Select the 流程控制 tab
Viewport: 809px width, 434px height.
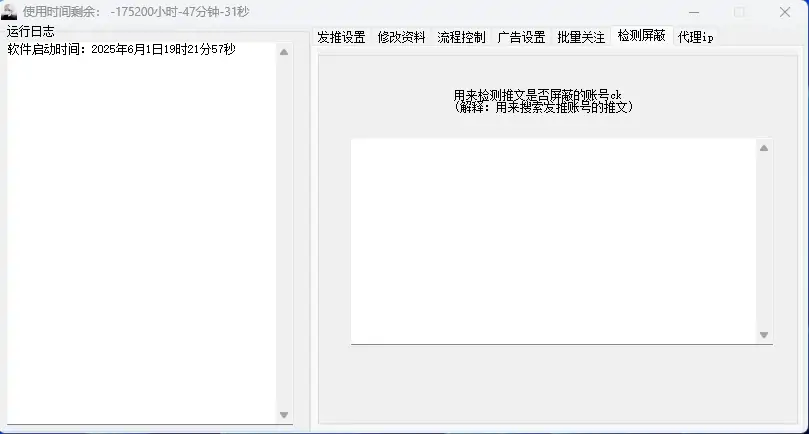461,37
